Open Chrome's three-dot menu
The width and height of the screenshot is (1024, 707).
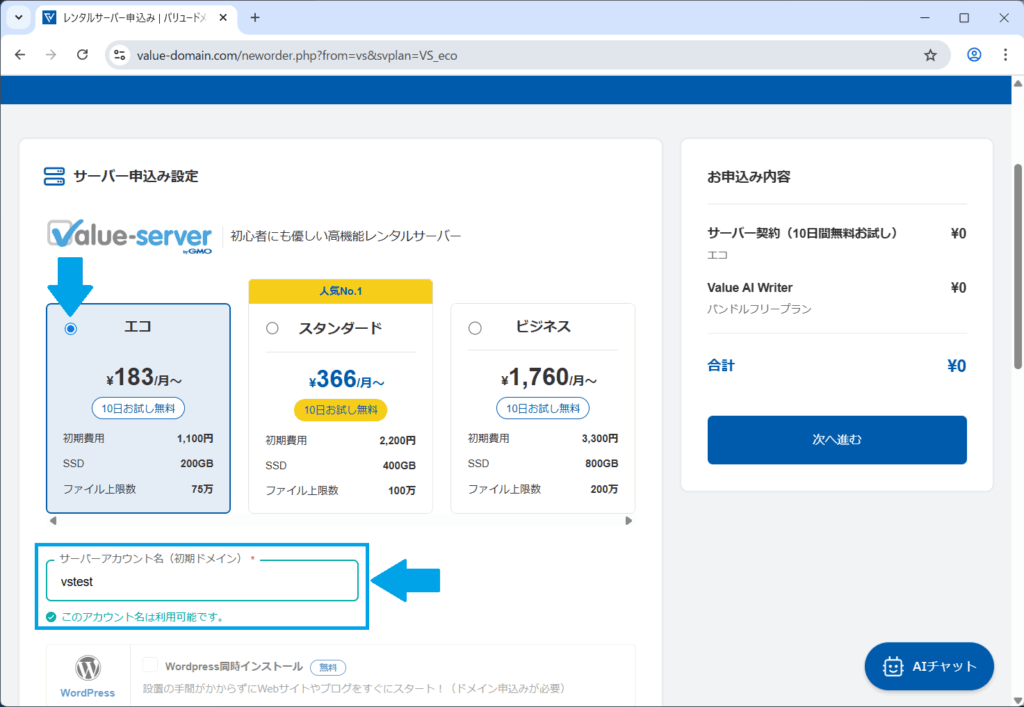pyautogui.click(x=1005, y=55)
